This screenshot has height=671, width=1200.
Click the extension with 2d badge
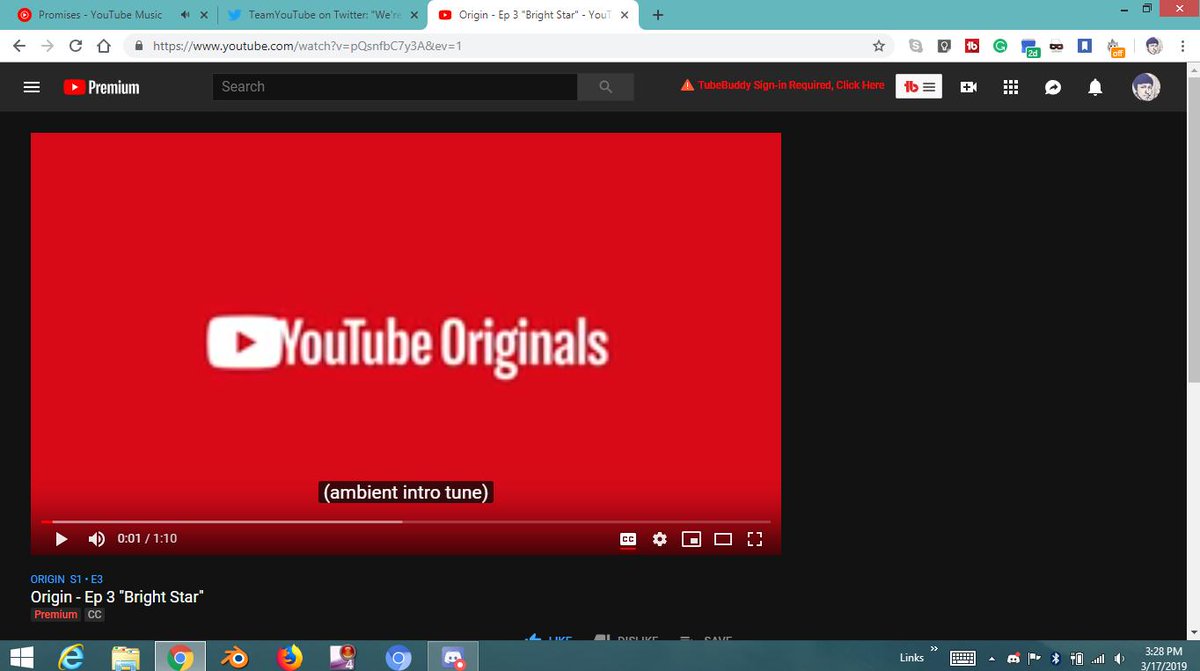pos(1029,47)
